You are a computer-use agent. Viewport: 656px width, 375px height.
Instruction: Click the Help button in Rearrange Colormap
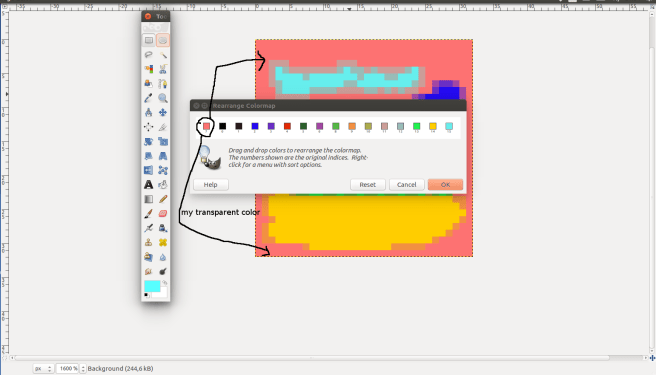(211, 185)
